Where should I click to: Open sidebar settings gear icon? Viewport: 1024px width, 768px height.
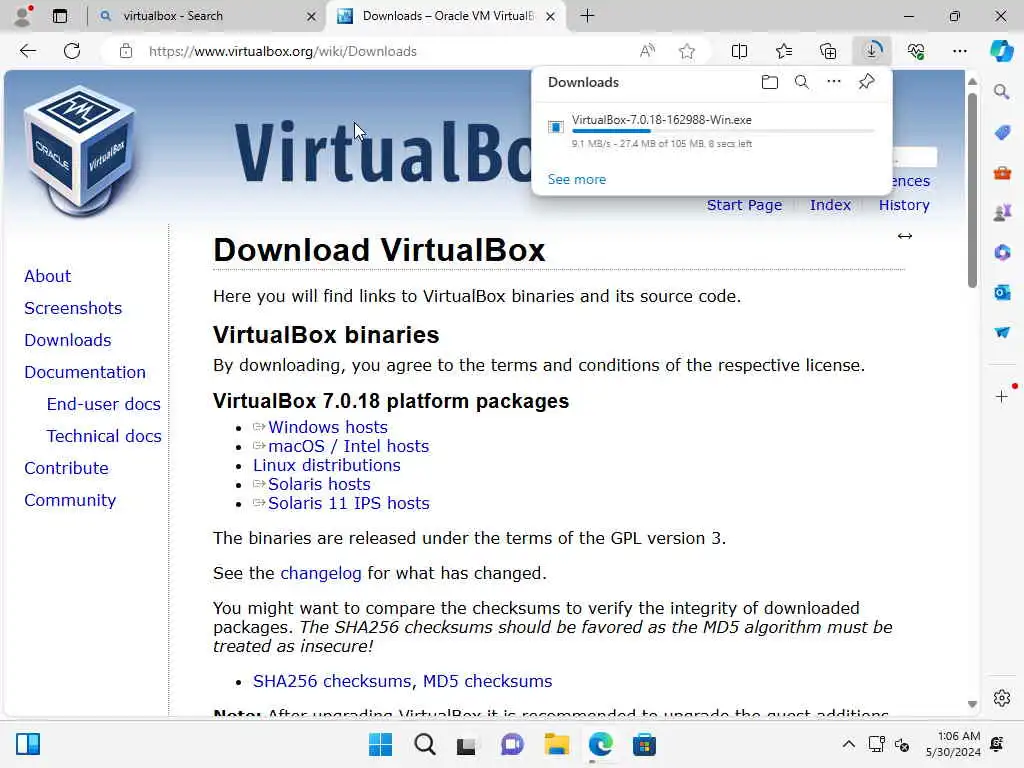click(x=1002, y=698)
